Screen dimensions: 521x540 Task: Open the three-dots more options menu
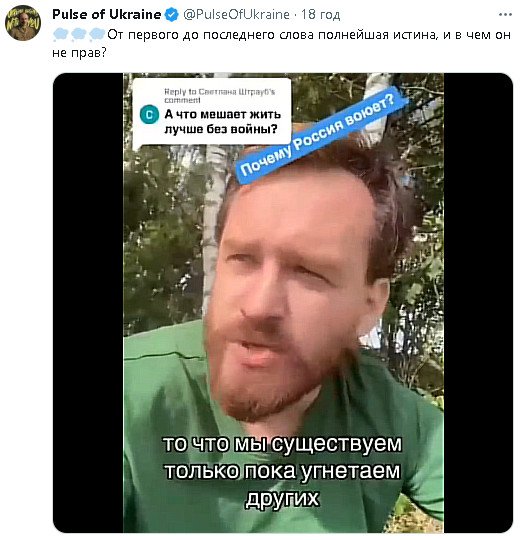tap(505, 14)
